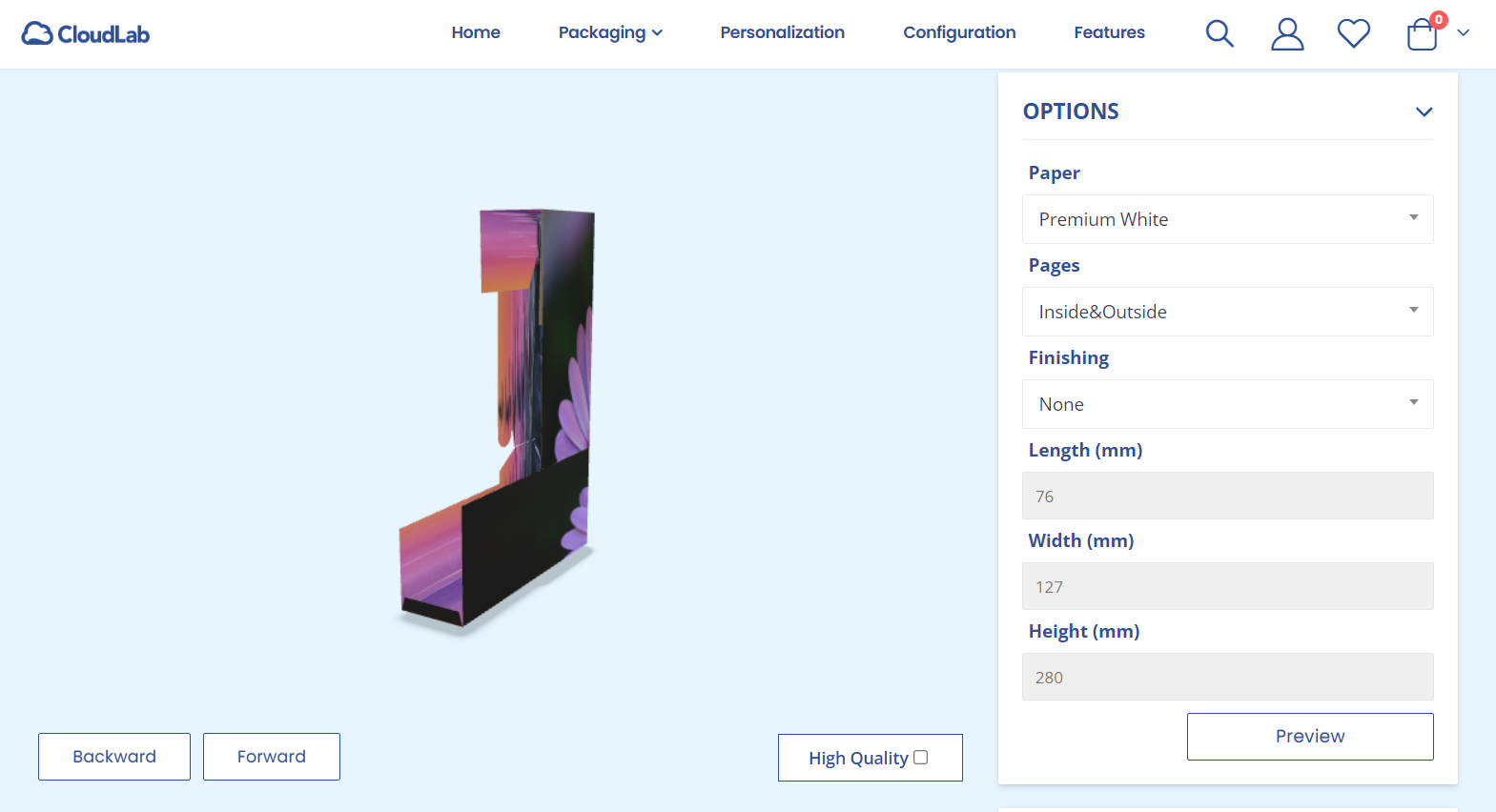Click the Length (mm) field
1496x812 pixels.
[x=1228, y=496]
